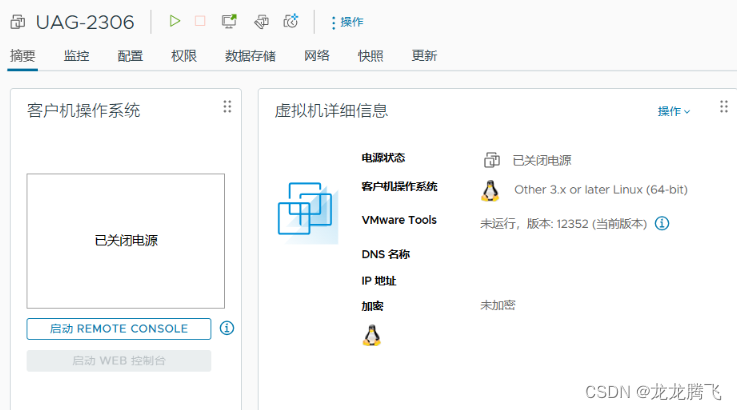Open the top Actions (操作) menu
This screenshot has height=410, width=737.
347,22
